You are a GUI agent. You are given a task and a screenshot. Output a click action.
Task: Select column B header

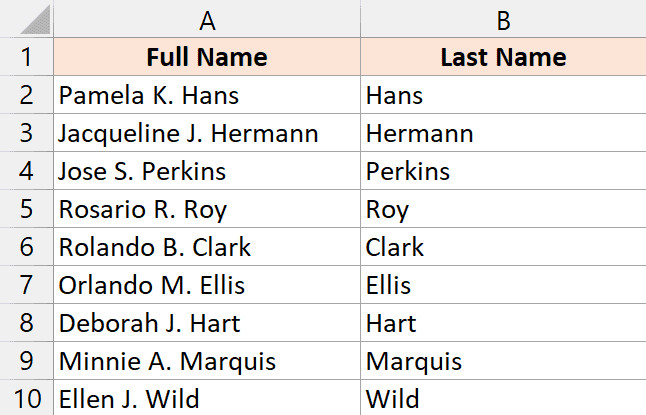503,19
